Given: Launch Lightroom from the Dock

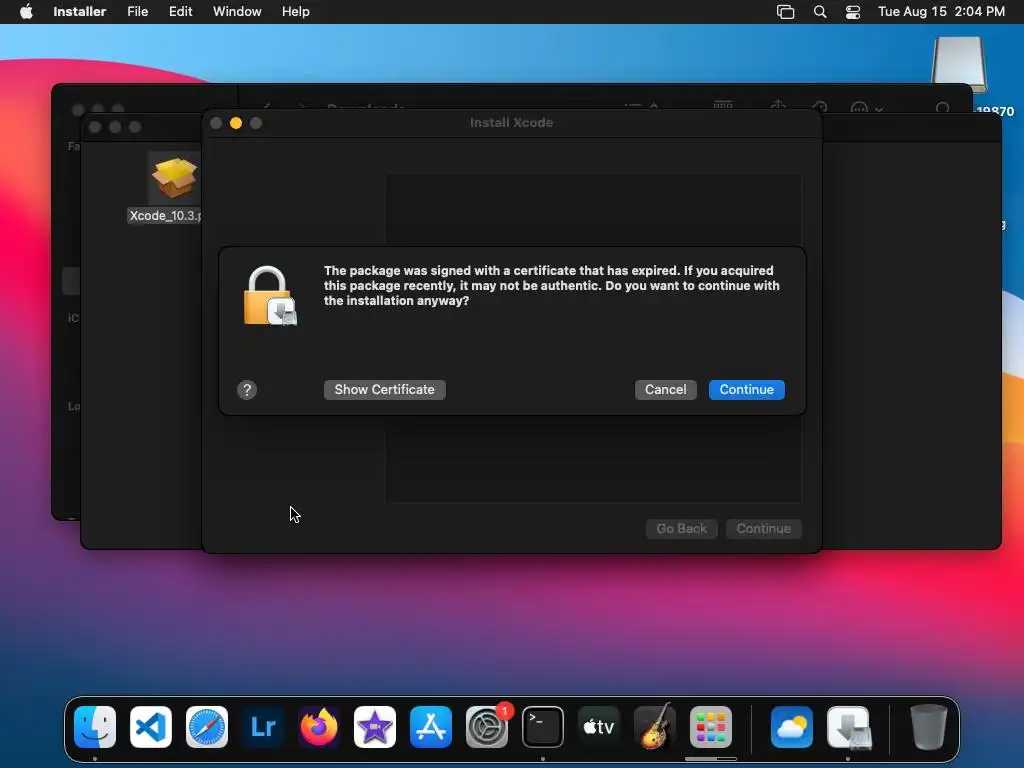Looking at the screenshot, I should point(263,727).
